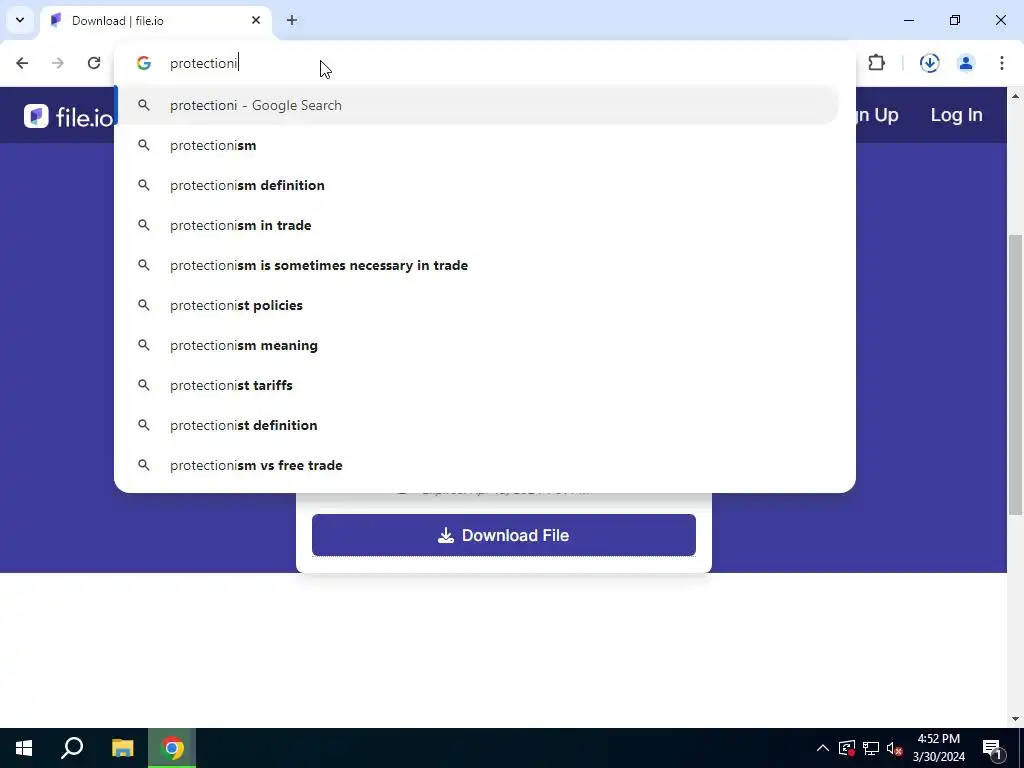Click the scrollbar up arrow
Image resolution: width=1024 pixels, height=768 pixels.
click(1015, 96)
